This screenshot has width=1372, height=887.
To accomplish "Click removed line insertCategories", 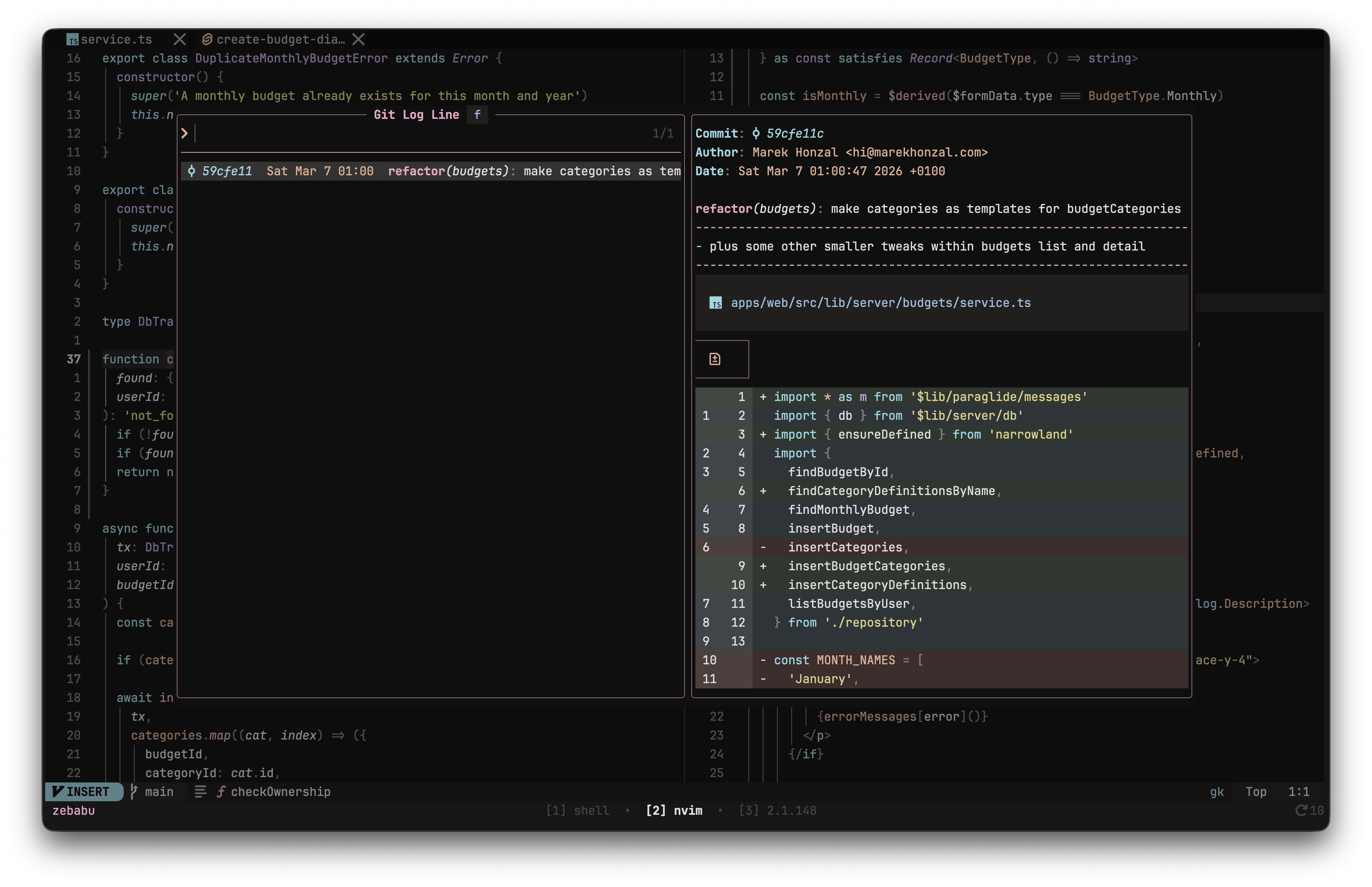I will (941, 547).
